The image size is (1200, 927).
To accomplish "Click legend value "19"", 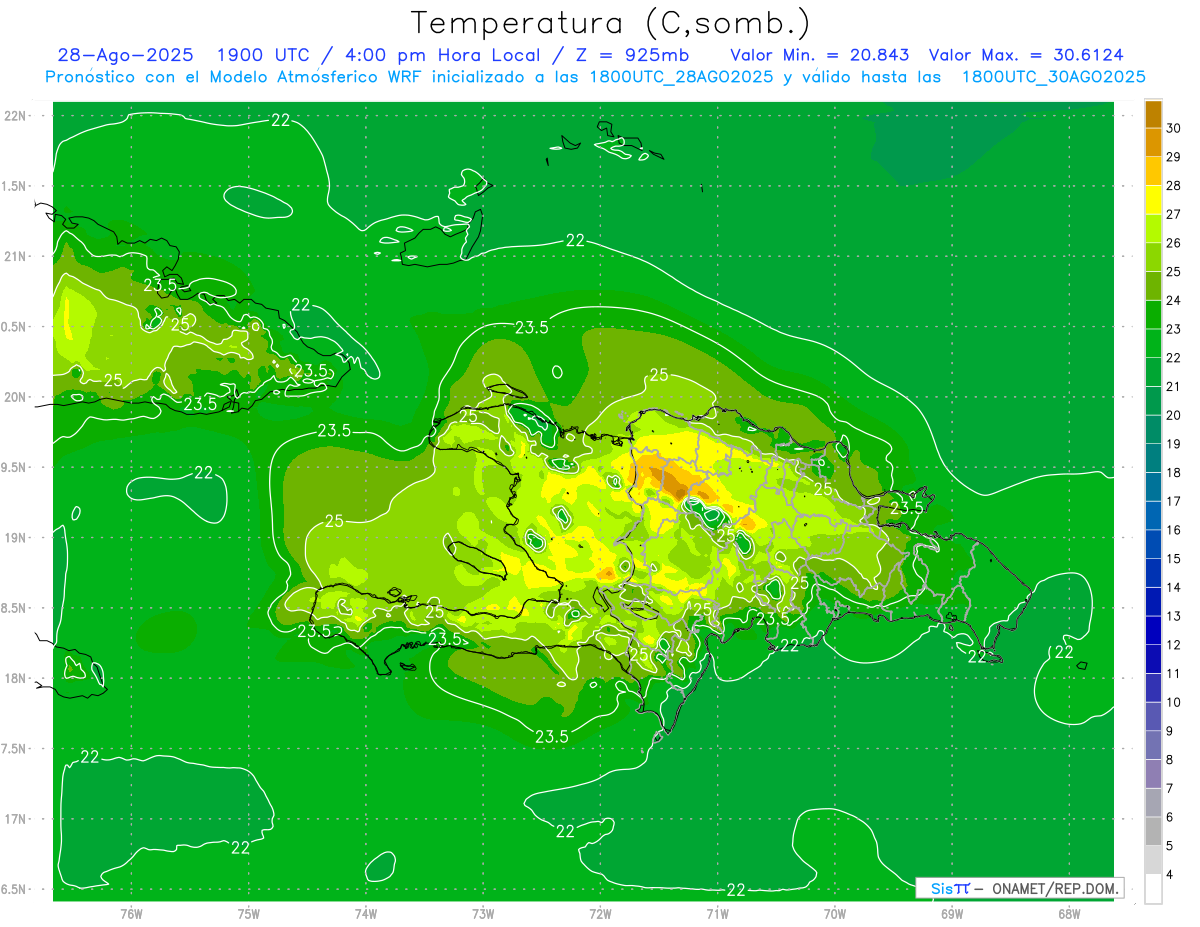I will coord(1174,444).
